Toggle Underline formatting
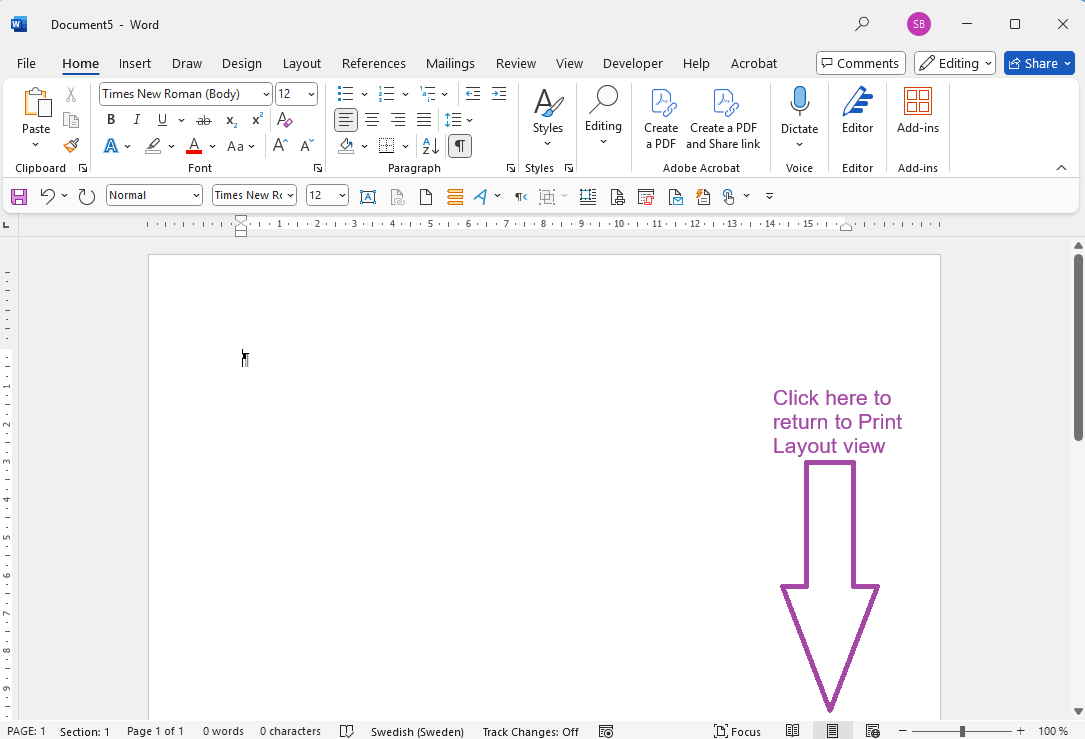This screenshot has height=739, width=1085. [162, 120]
